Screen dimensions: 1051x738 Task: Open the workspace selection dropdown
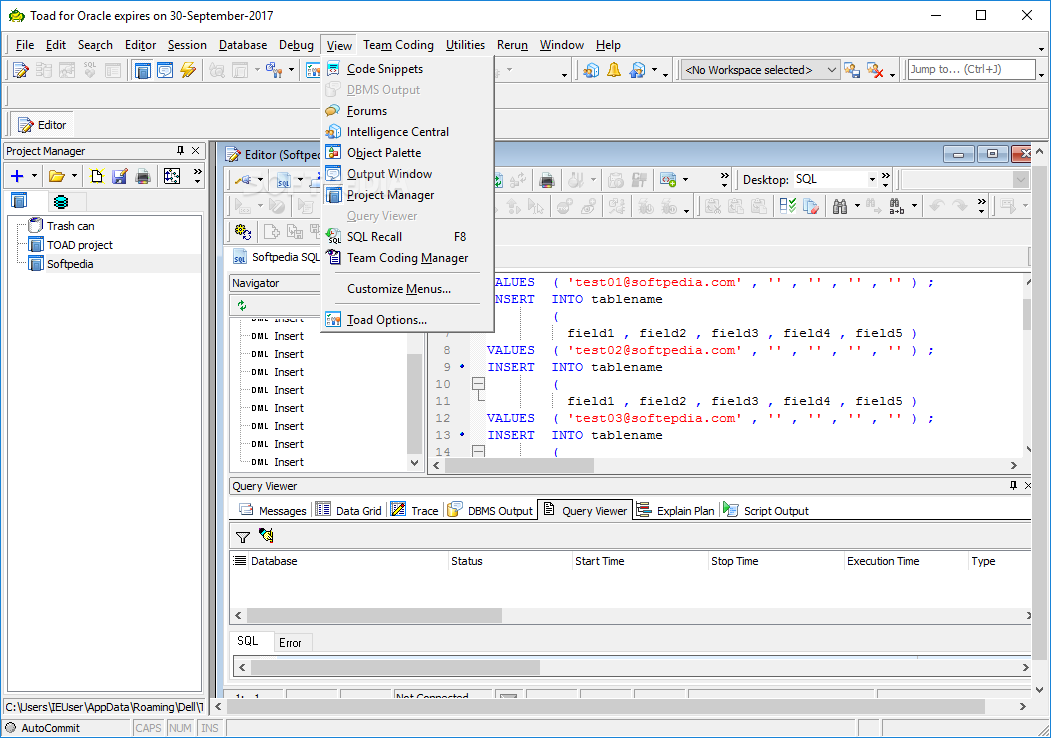tap(831, 70)
